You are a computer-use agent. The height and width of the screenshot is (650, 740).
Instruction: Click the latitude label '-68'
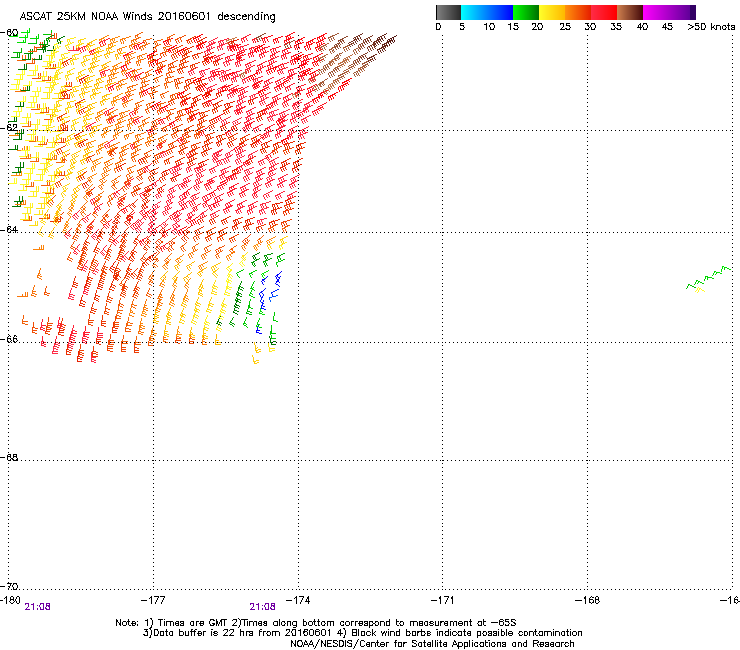click(10, 457)
